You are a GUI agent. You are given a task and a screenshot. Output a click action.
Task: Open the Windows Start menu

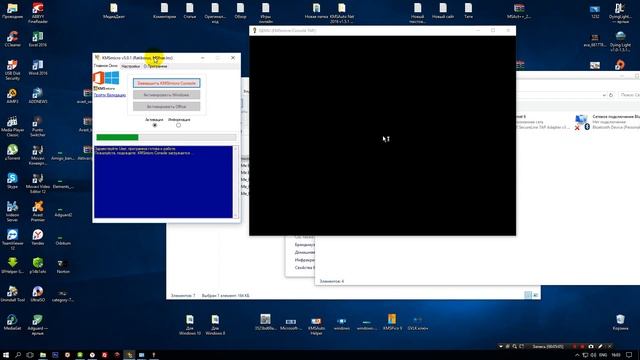click(x=6, y=355)
